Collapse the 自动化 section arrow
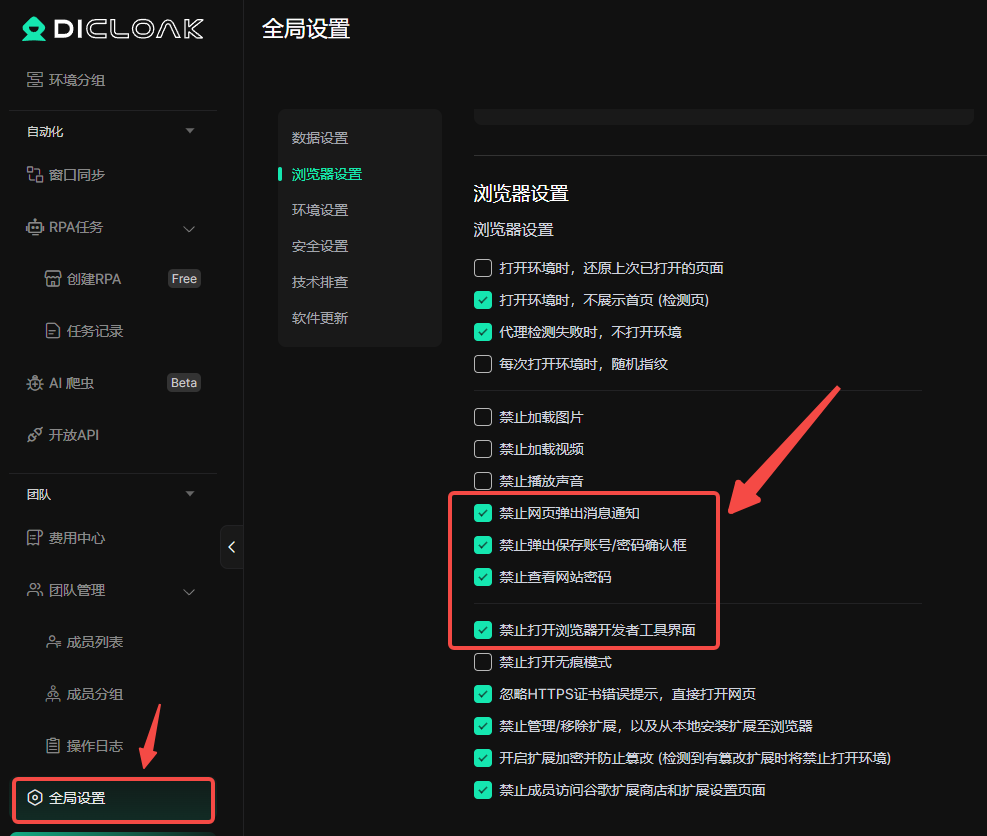Screen dimensions: 987x836 (190, 131)
